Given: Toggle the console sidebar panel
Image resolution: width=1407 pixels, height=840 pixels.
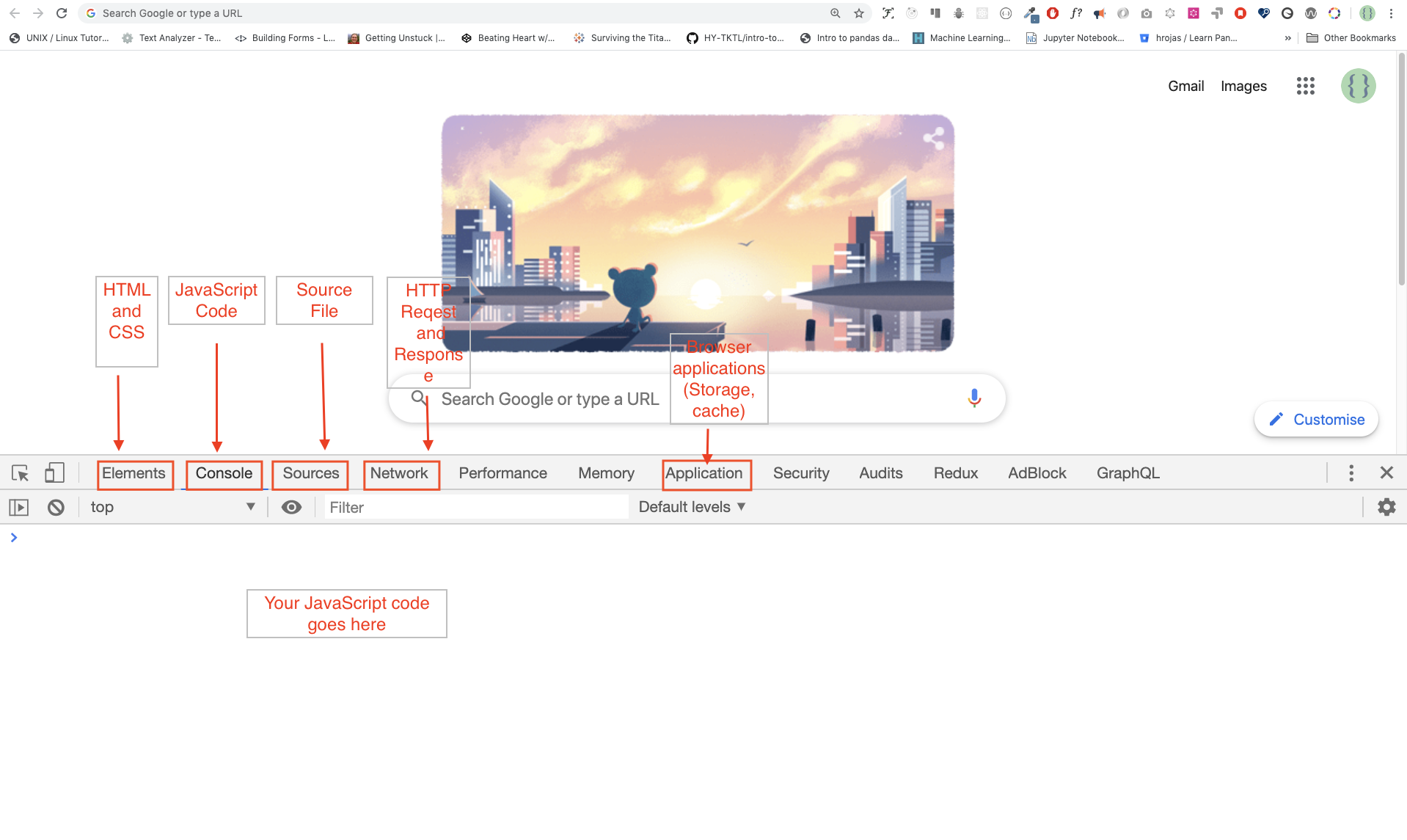Looking at the screenshot, I should coord(19,507).
